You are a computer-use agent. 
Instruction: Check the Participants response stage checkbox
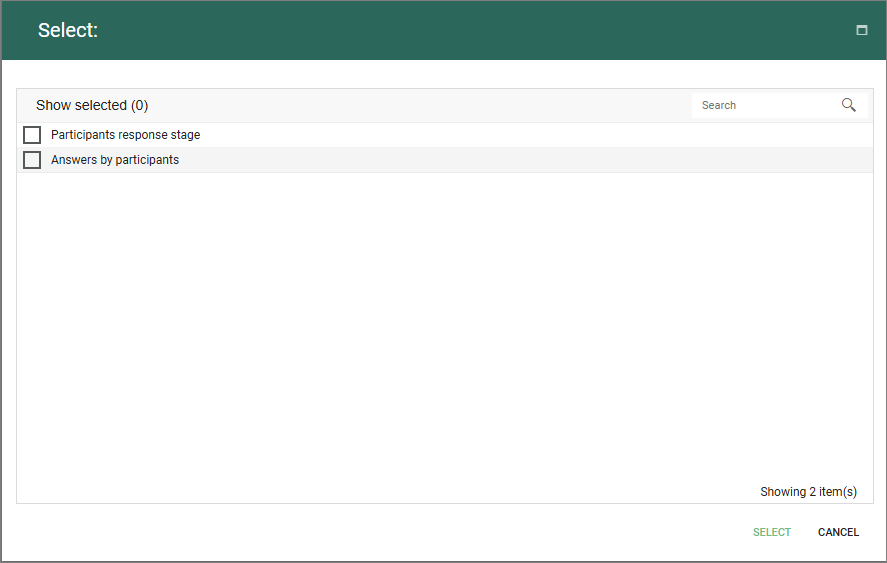(32, 135)
